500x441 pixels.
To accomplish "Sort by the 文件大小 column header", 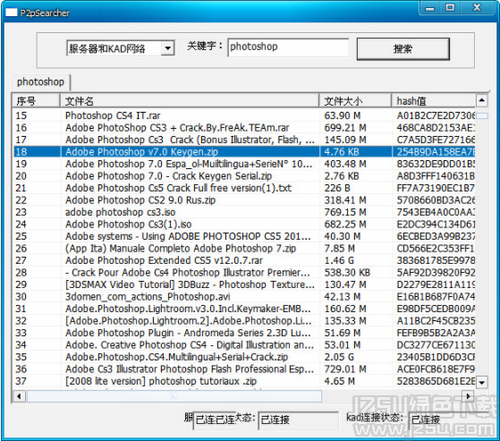I will (x=355, y=101).
